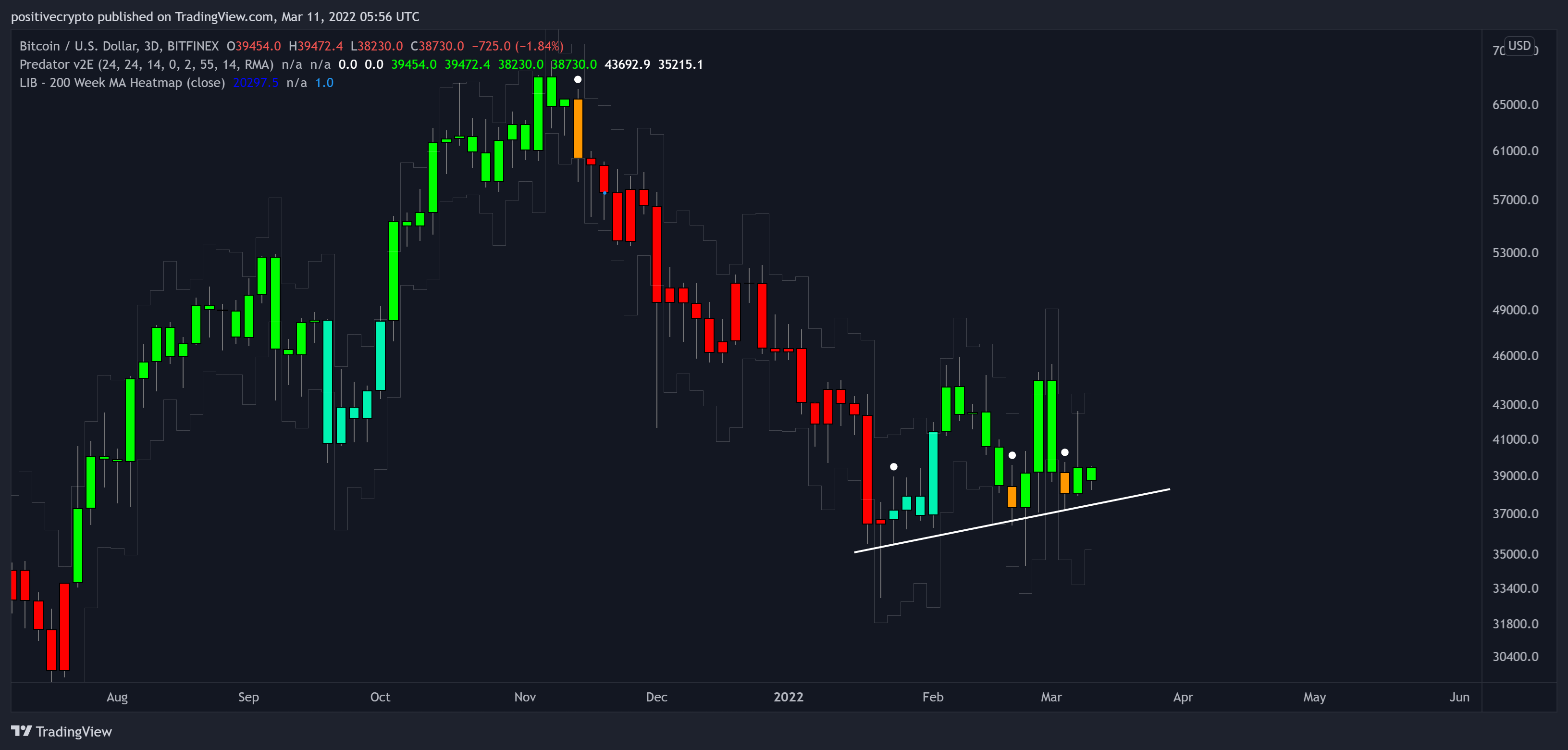The width and height of the screenshot is (1568, 750).
Task: Click white dot marker above November peak
Action: coord(578,80)
